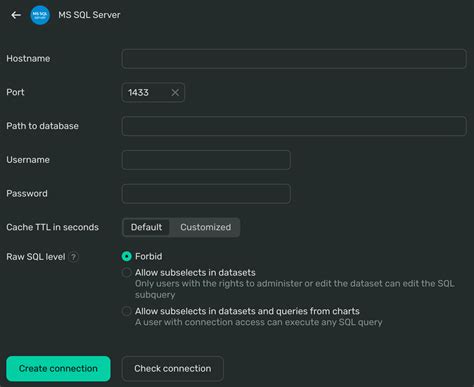Viewport: 474px width, 387px height.
Task: Click the MS SQL Server logo icon
Action: pos(40,15)
